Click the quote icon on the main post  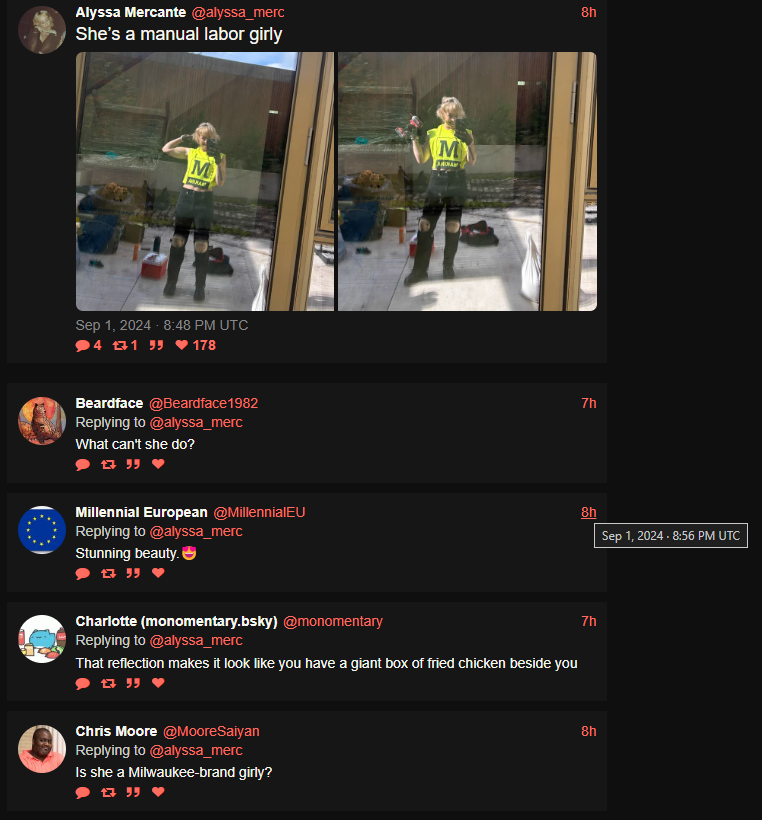click(x=156, y=345)
